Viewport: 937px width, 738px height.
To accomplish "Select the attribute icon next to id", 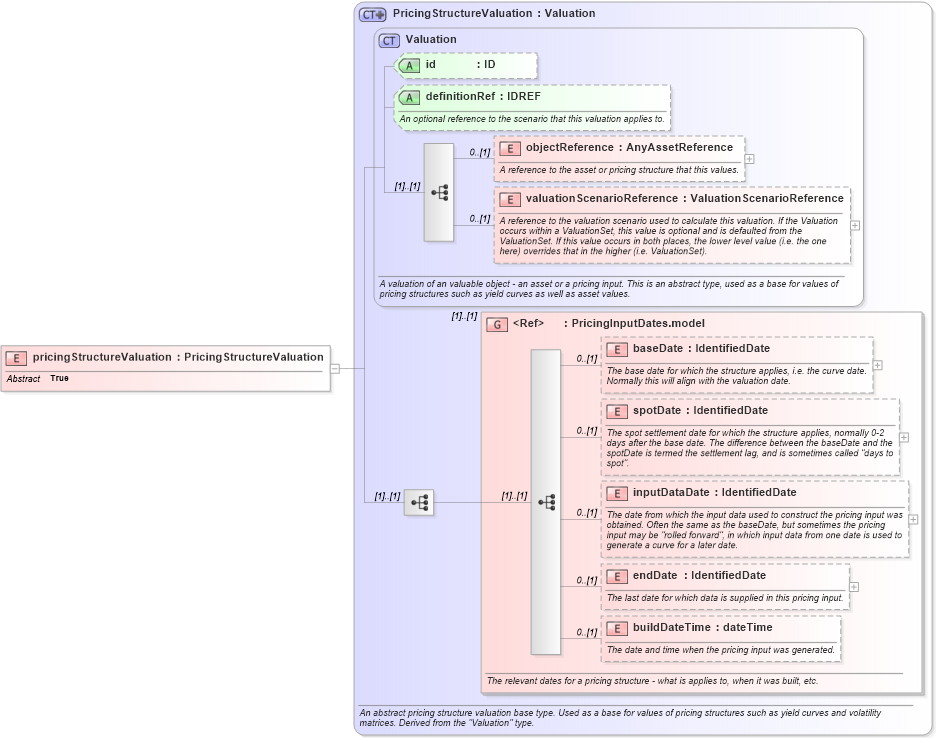I will tap(409, 66).
